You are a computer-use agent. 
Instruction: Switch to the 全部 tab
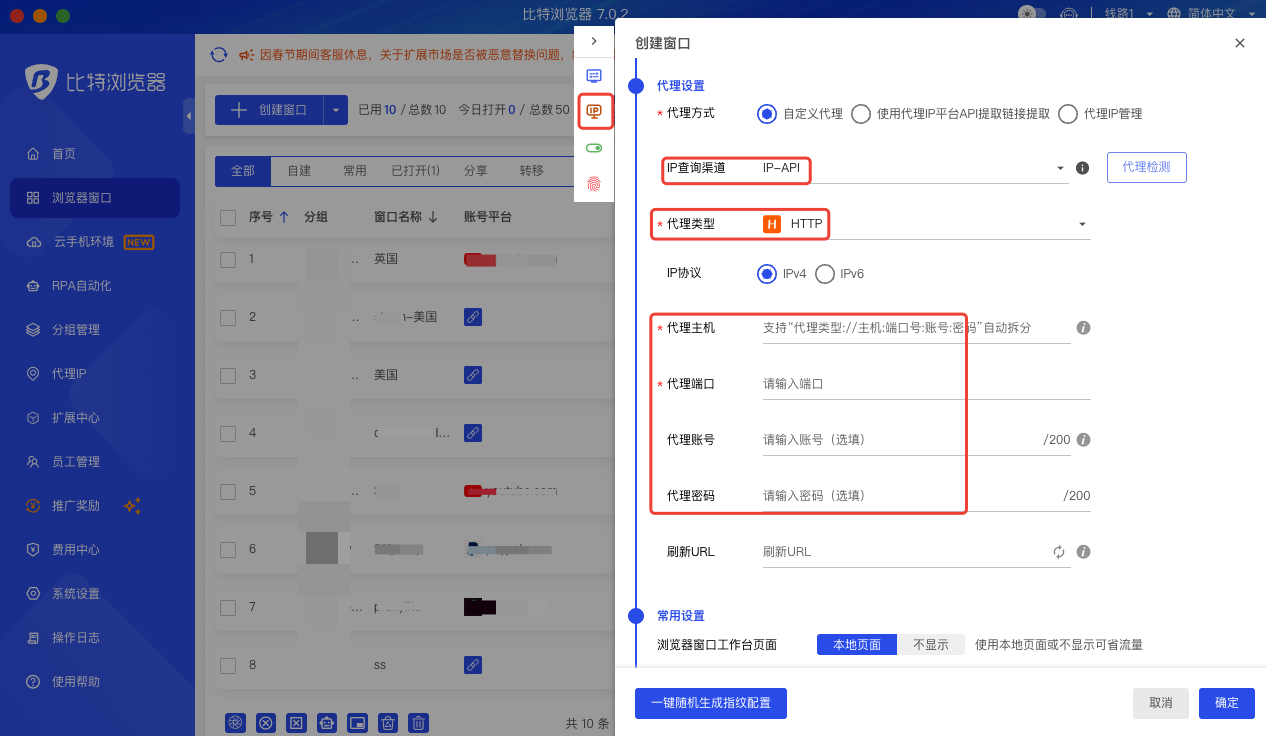[243, 171]
